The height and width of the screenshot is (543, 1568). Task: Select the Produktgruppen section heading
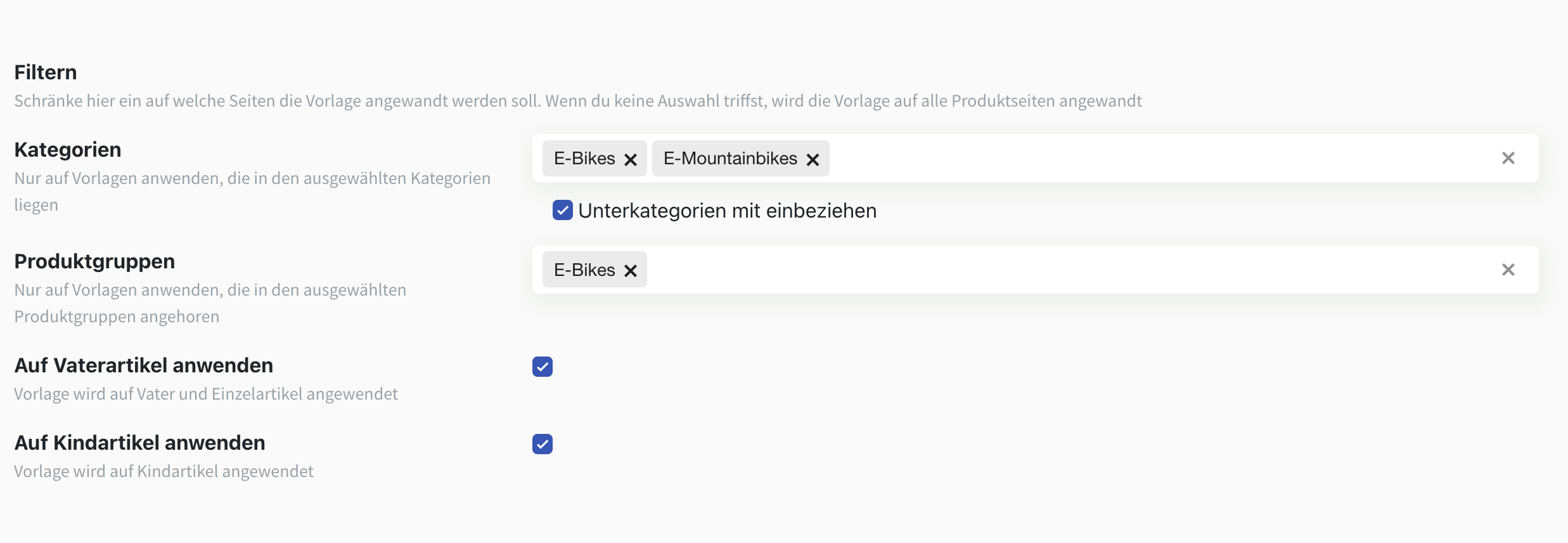(94, 261)
